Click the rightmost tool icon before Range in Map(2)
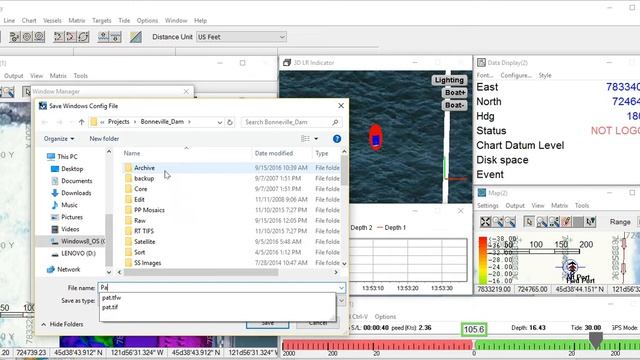640x360 pixels. (x=591, y=222)
